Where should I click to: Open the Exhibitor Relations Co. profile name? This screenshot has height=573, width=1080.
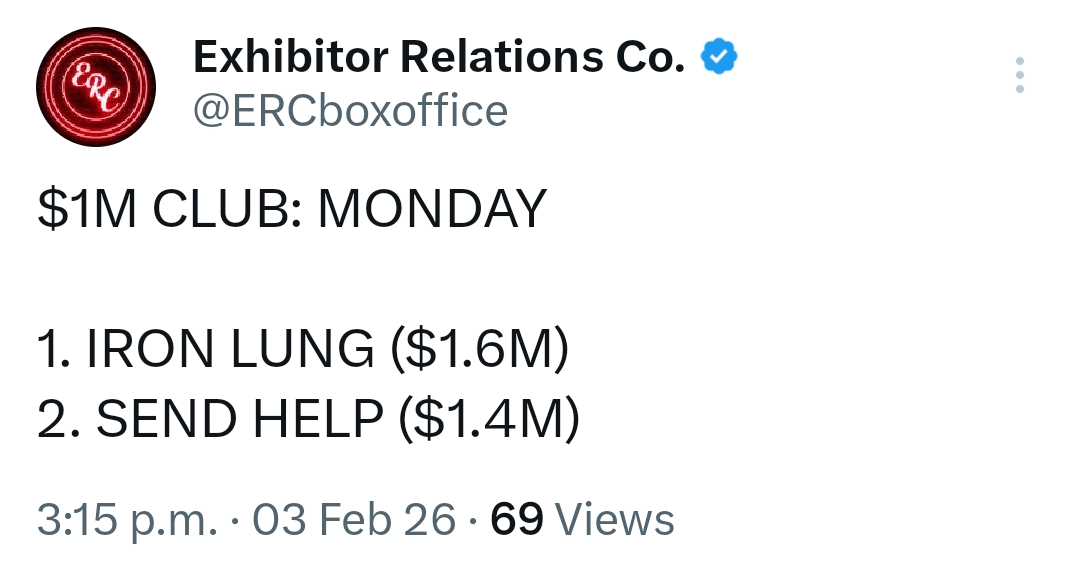438,58
